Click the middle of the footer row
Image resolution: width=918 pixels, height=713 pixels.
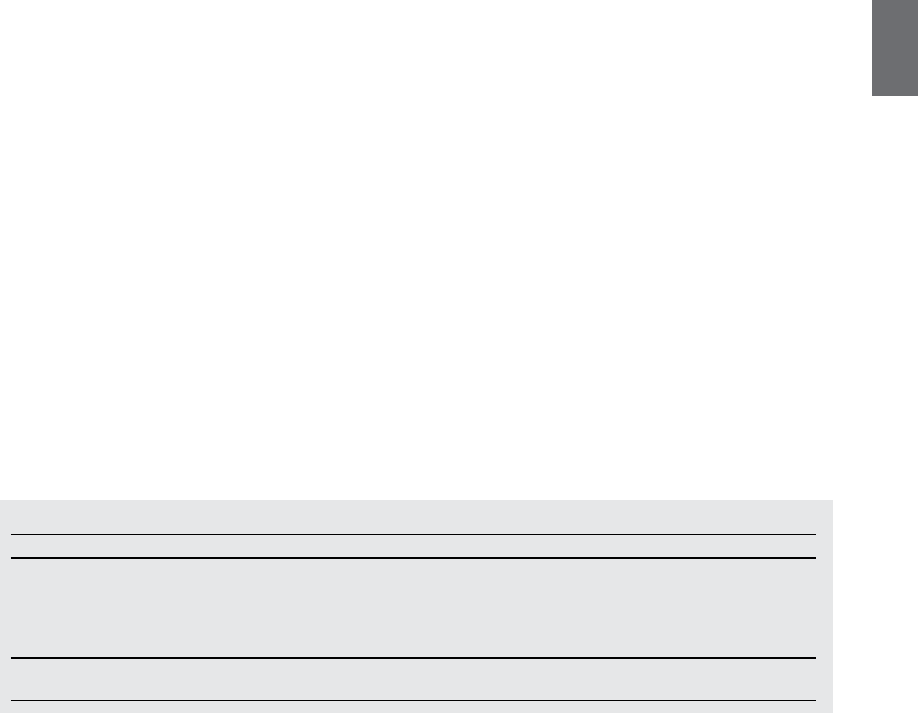[413, 679]
